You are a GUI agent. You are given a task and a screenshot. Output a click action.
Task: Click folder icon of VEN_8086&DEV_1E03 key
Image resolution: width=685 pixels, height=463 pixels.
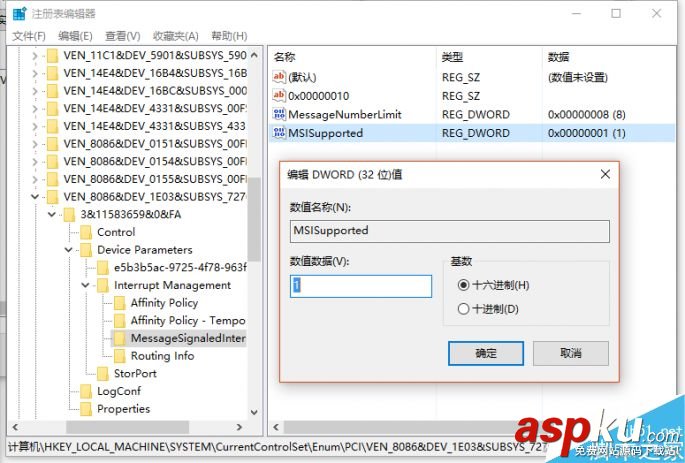(52, 197)
